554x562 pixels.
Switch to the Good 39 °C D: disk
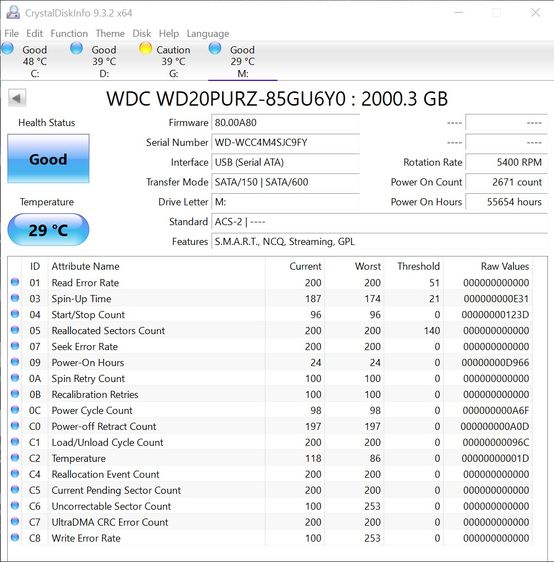click(104, 61)
